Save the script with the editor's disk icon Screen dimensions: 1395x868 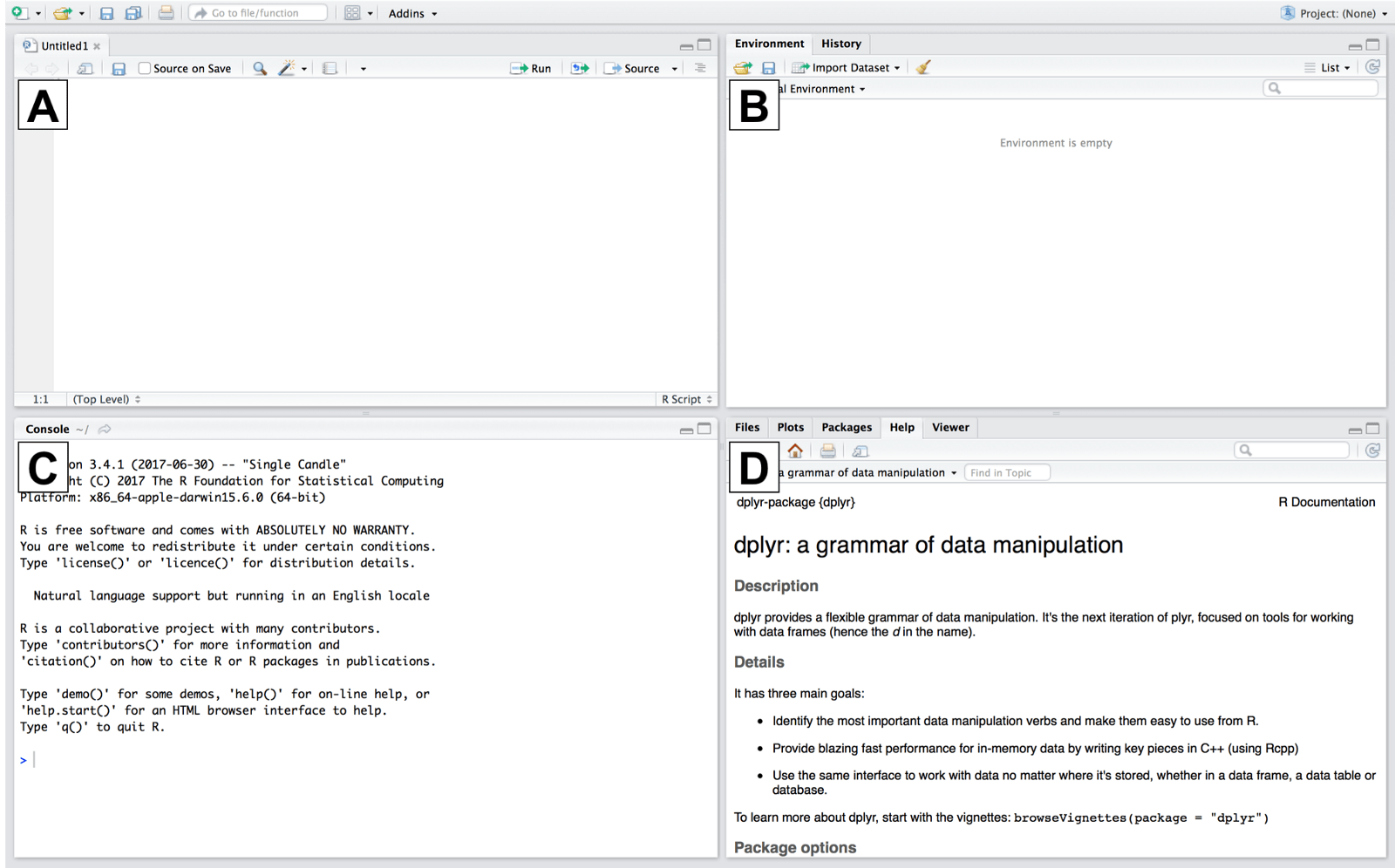click(119, 68)
